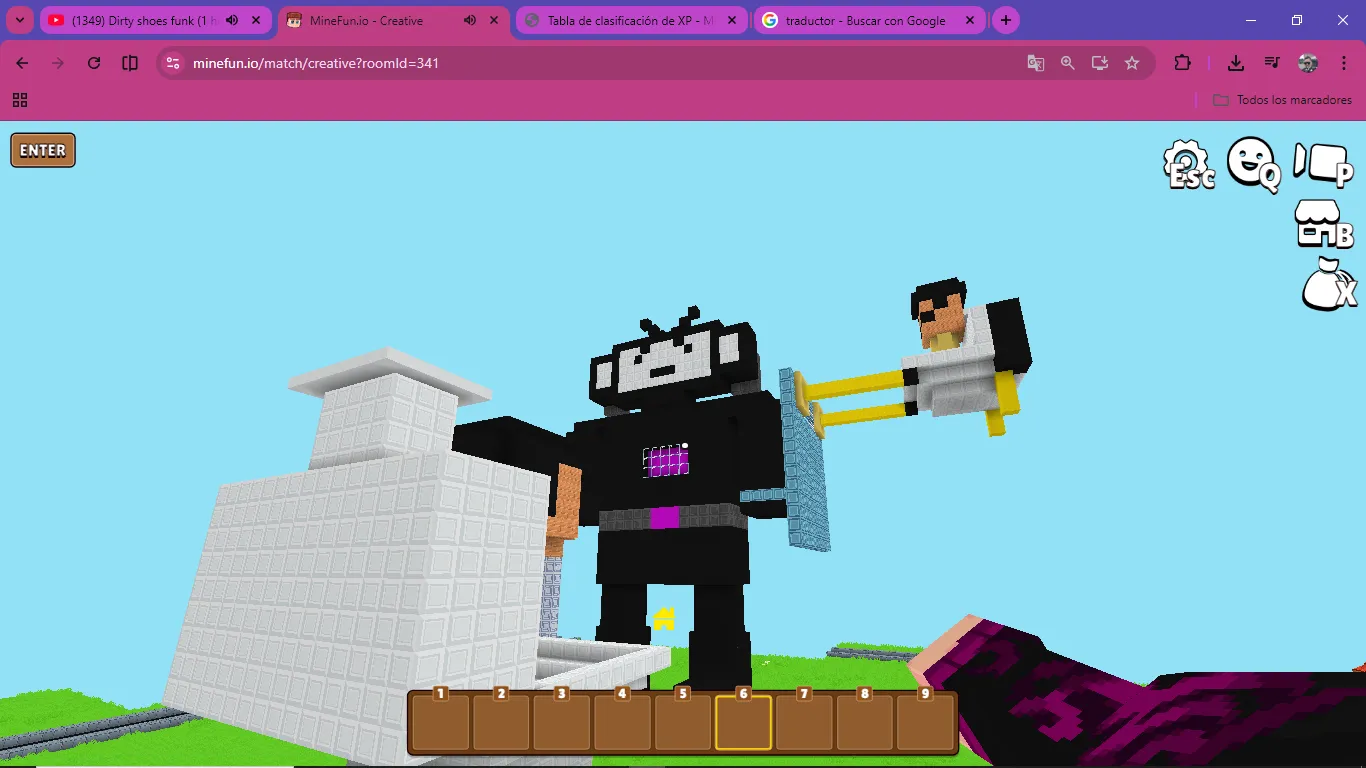Go back to previous page
This screenshot has height=768, width=1366.
click(x=22, y=63)
